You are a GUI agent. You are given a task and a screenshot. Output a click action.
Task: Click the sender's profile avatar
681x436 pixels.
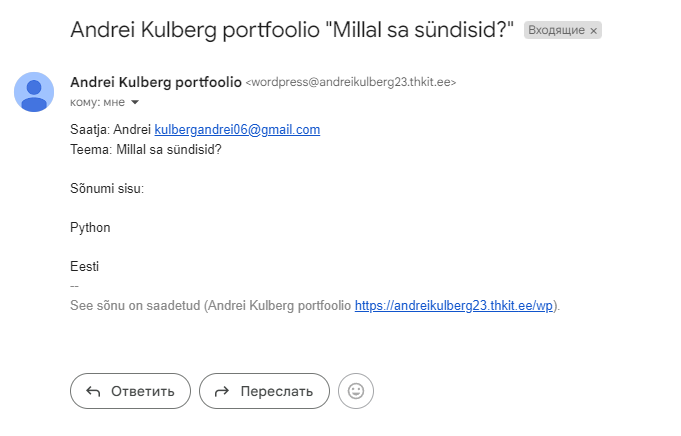34,92
